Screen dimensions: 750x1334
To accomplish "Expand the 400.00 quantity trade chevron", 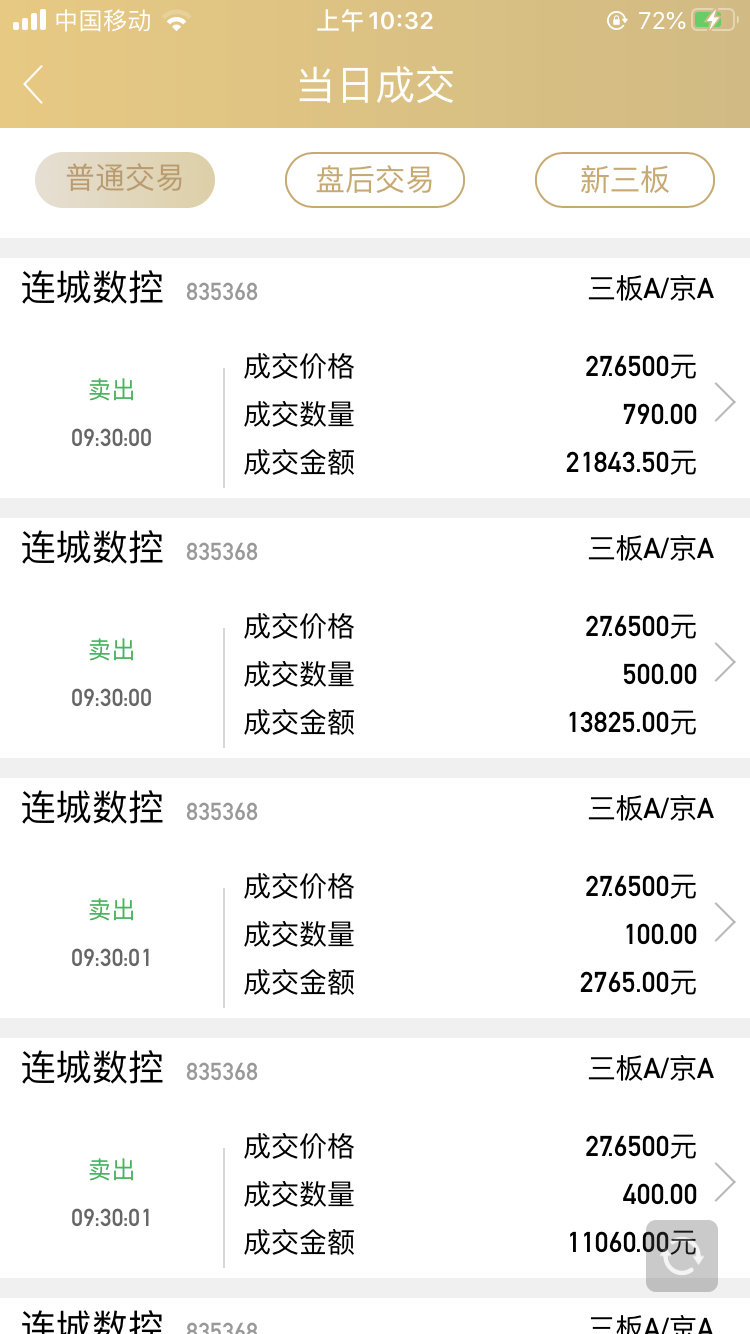I will (x=726, y=1182).
